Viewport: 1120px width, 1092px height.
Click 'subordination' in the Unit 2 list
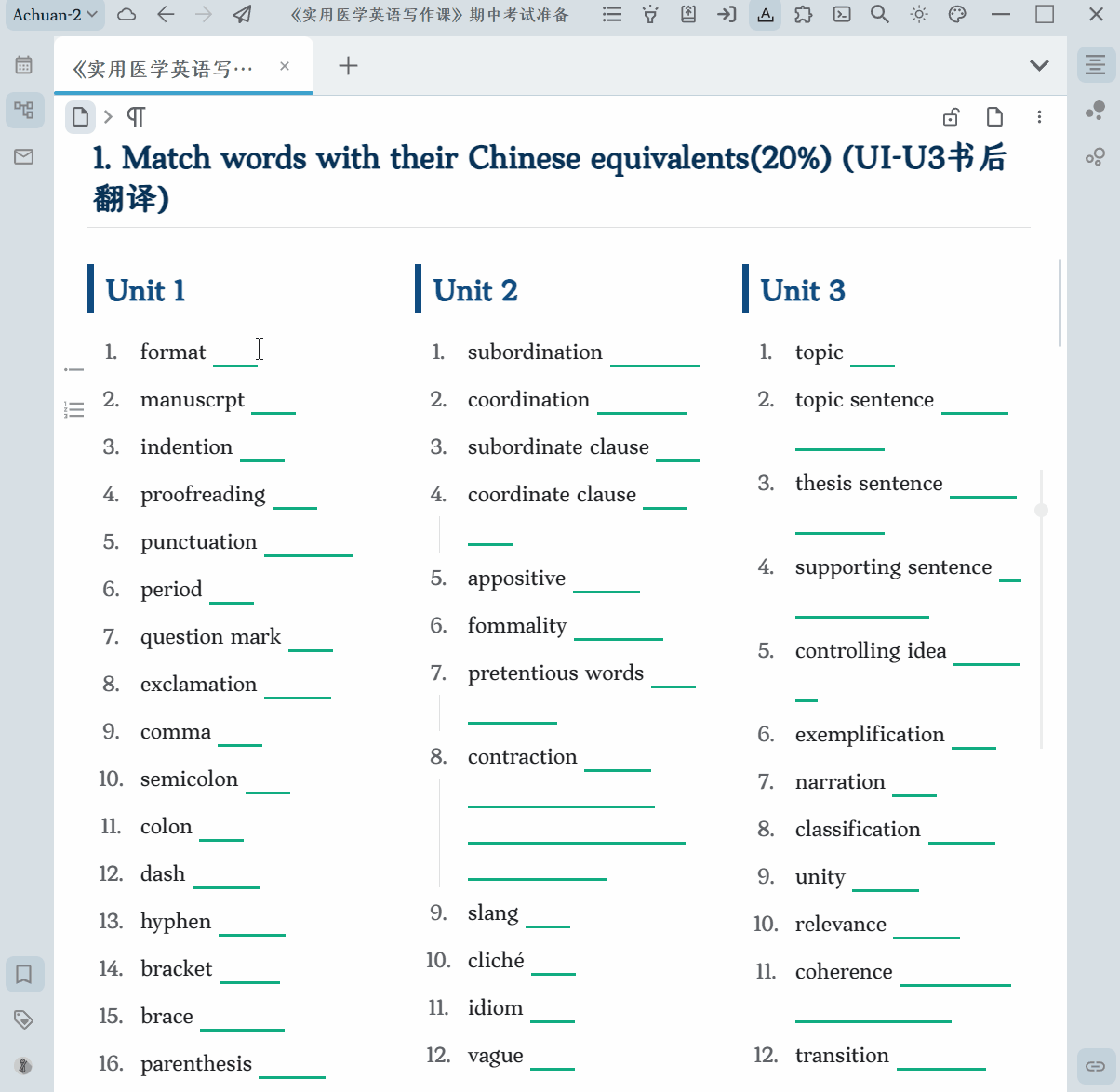click(x=535, y=352)
